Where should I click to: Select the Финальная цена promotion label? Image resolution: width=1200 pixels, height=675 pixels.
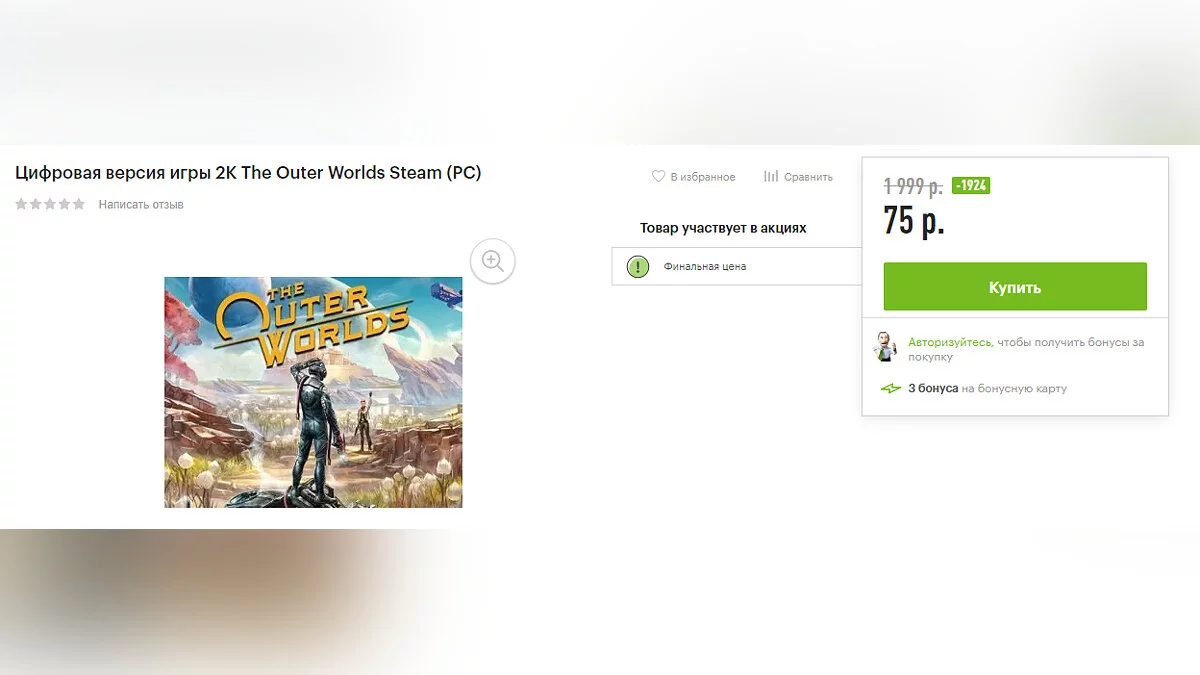click(705, 267)
